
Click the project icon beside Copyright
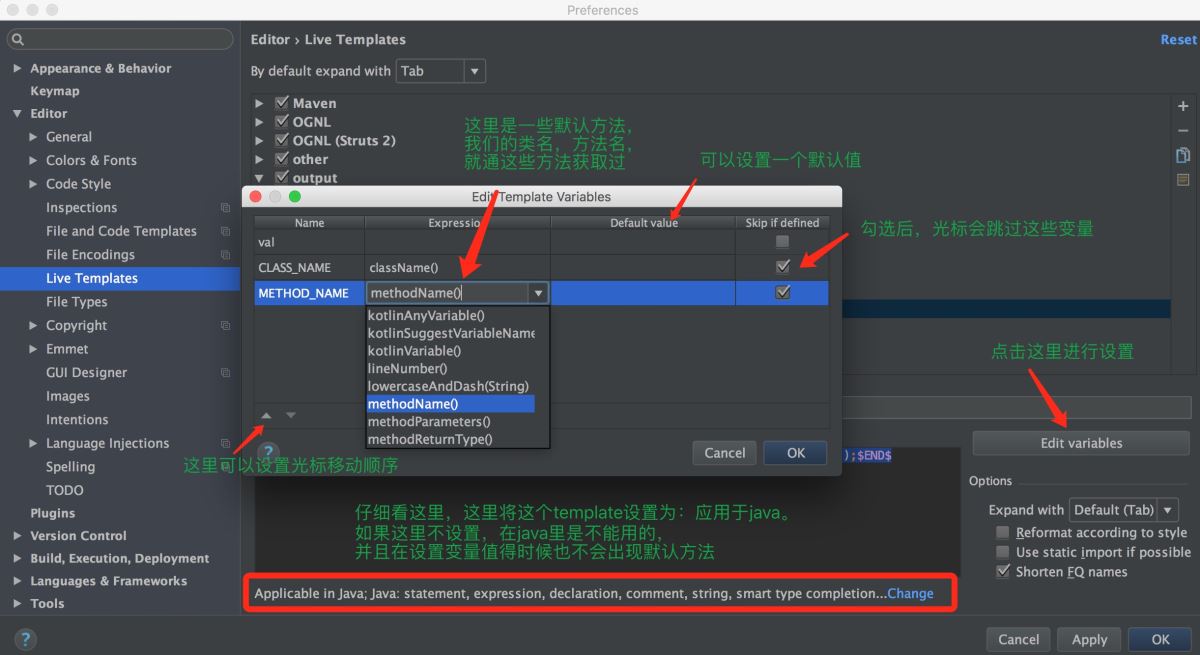pyautogui.click(x=225, y=326)
